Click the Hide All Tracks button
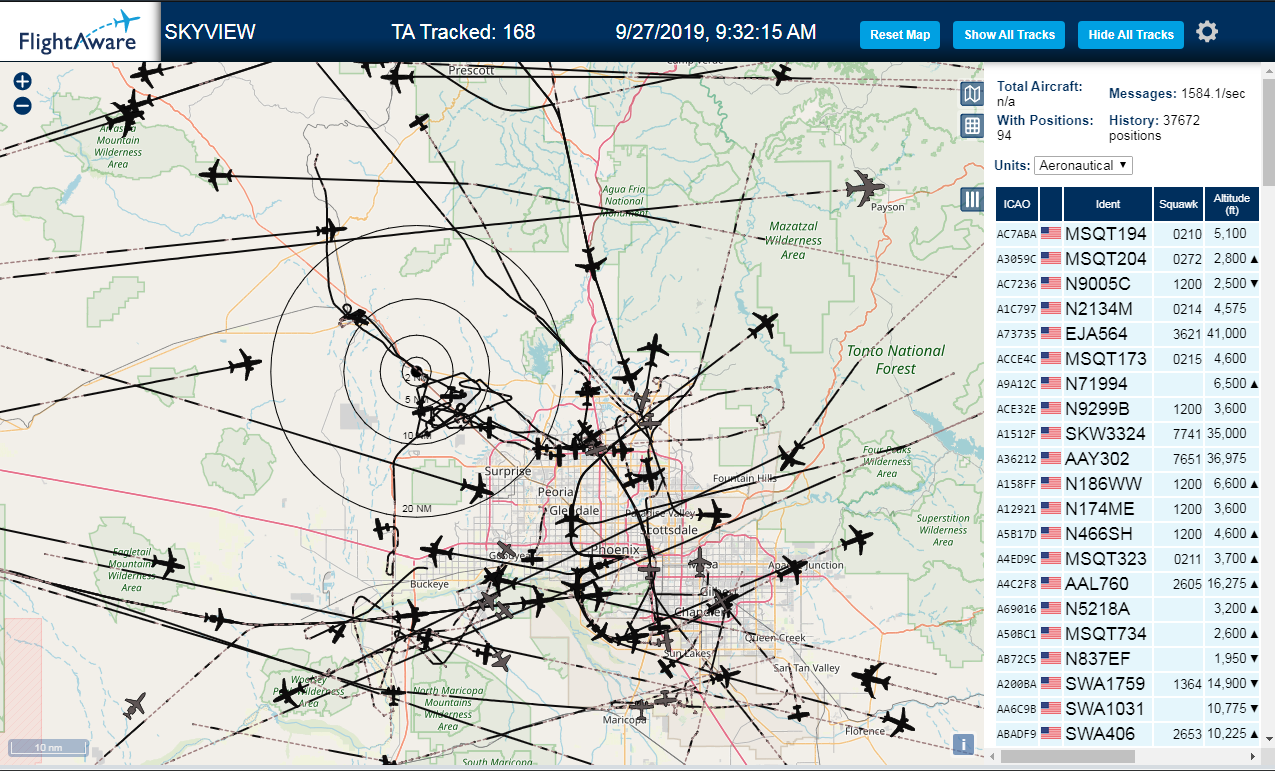 click(1131, 34)
